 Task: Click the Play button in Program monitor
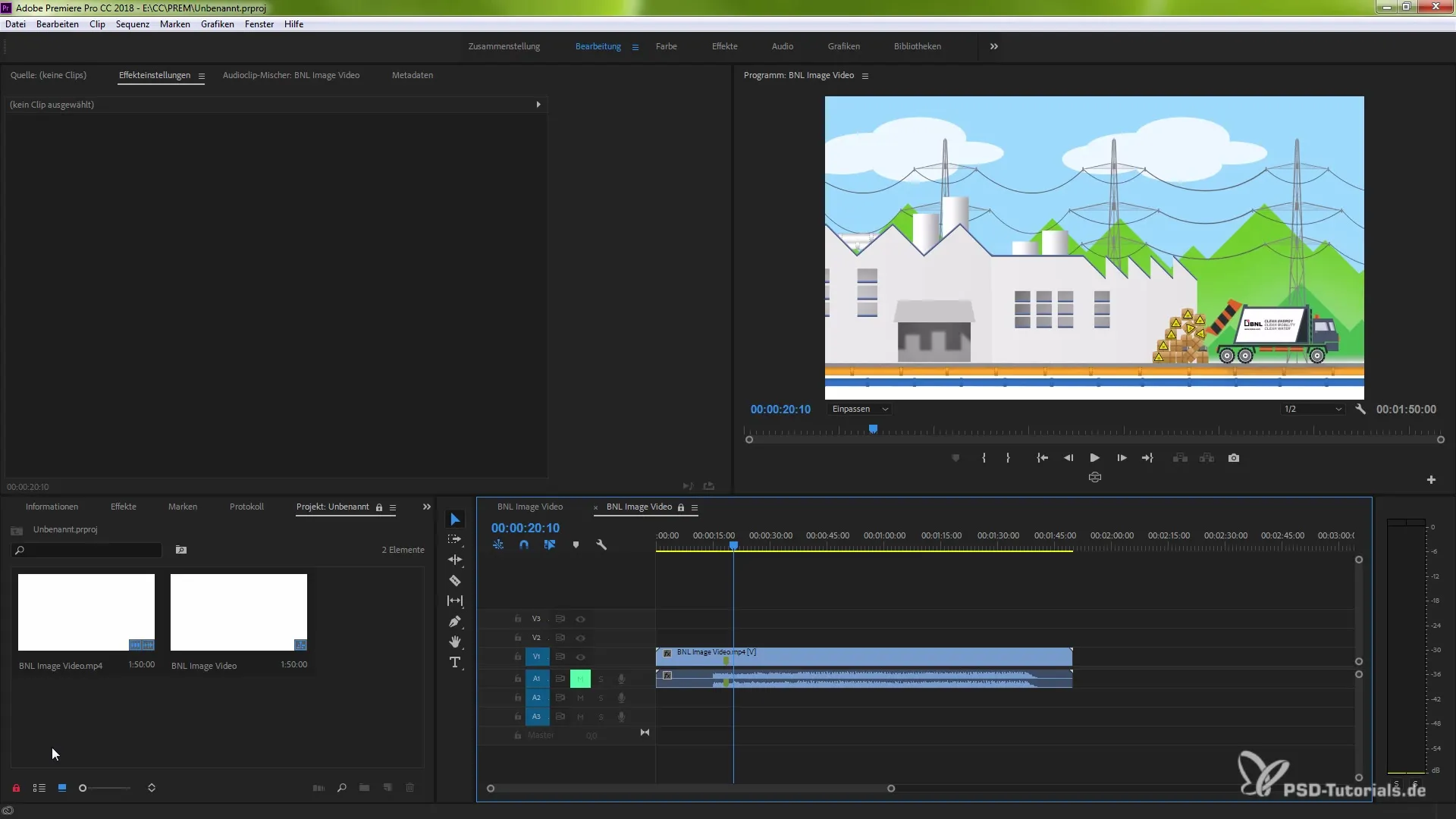pyautogui.click(x=1094, y=458)
